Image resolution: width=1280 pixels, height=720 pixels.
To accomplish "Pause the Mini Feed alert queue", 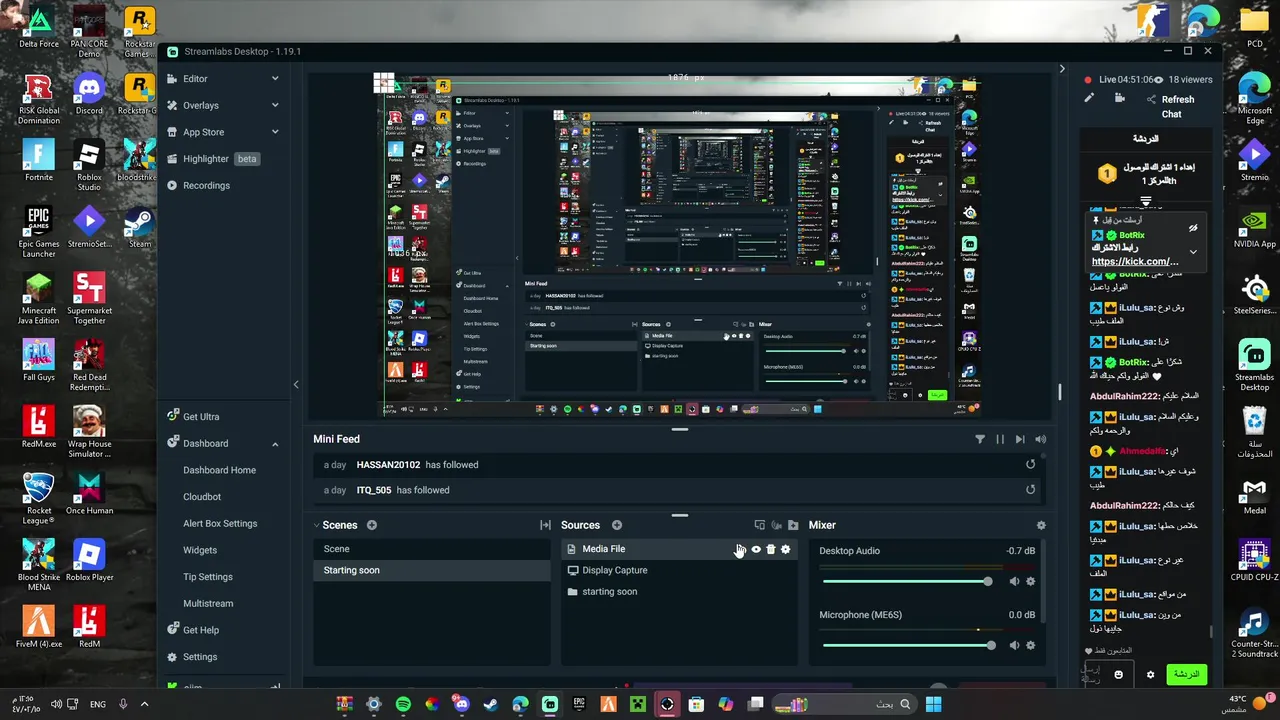I will coord(1000,439).
